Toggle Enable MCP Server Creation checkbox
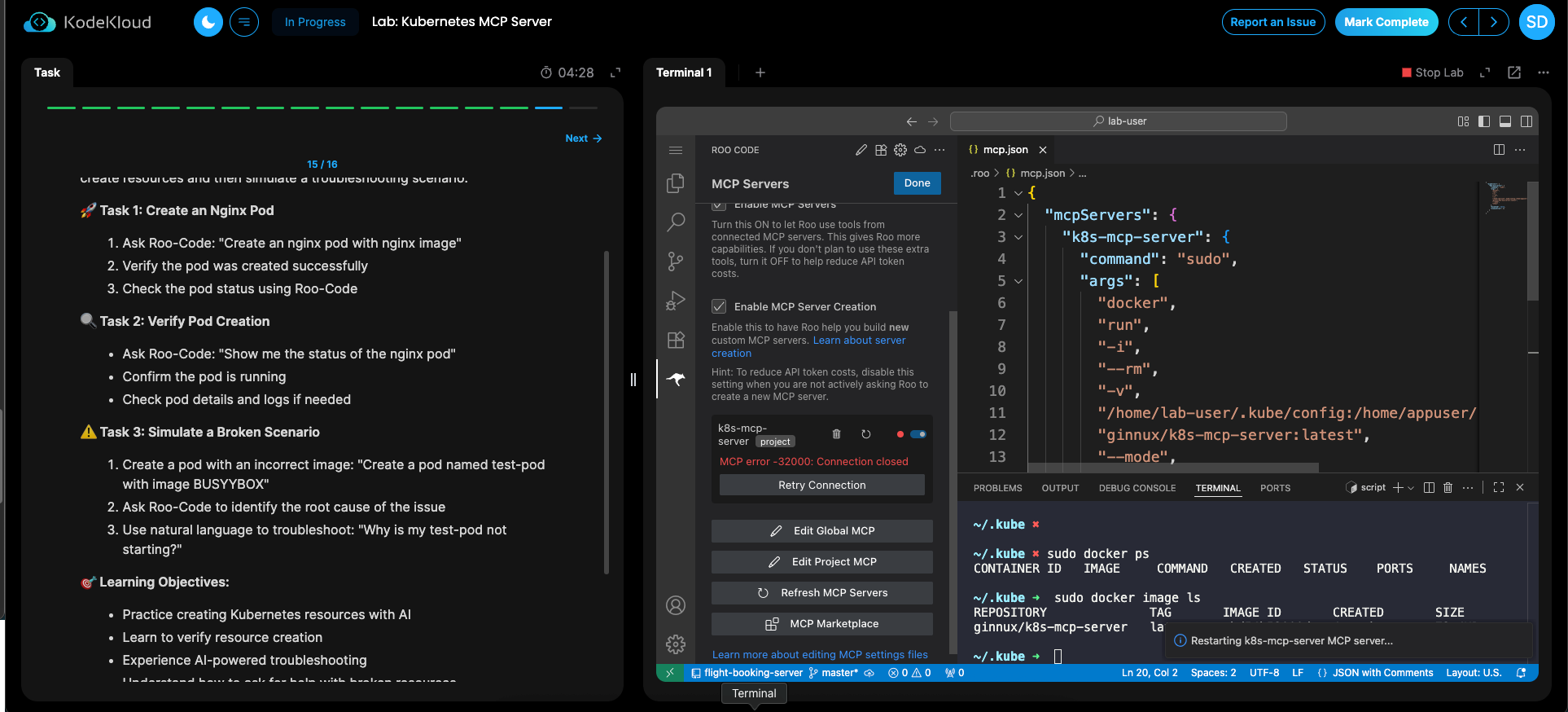The width and height of the screenshot is (1568, 712). coord(719,306)
